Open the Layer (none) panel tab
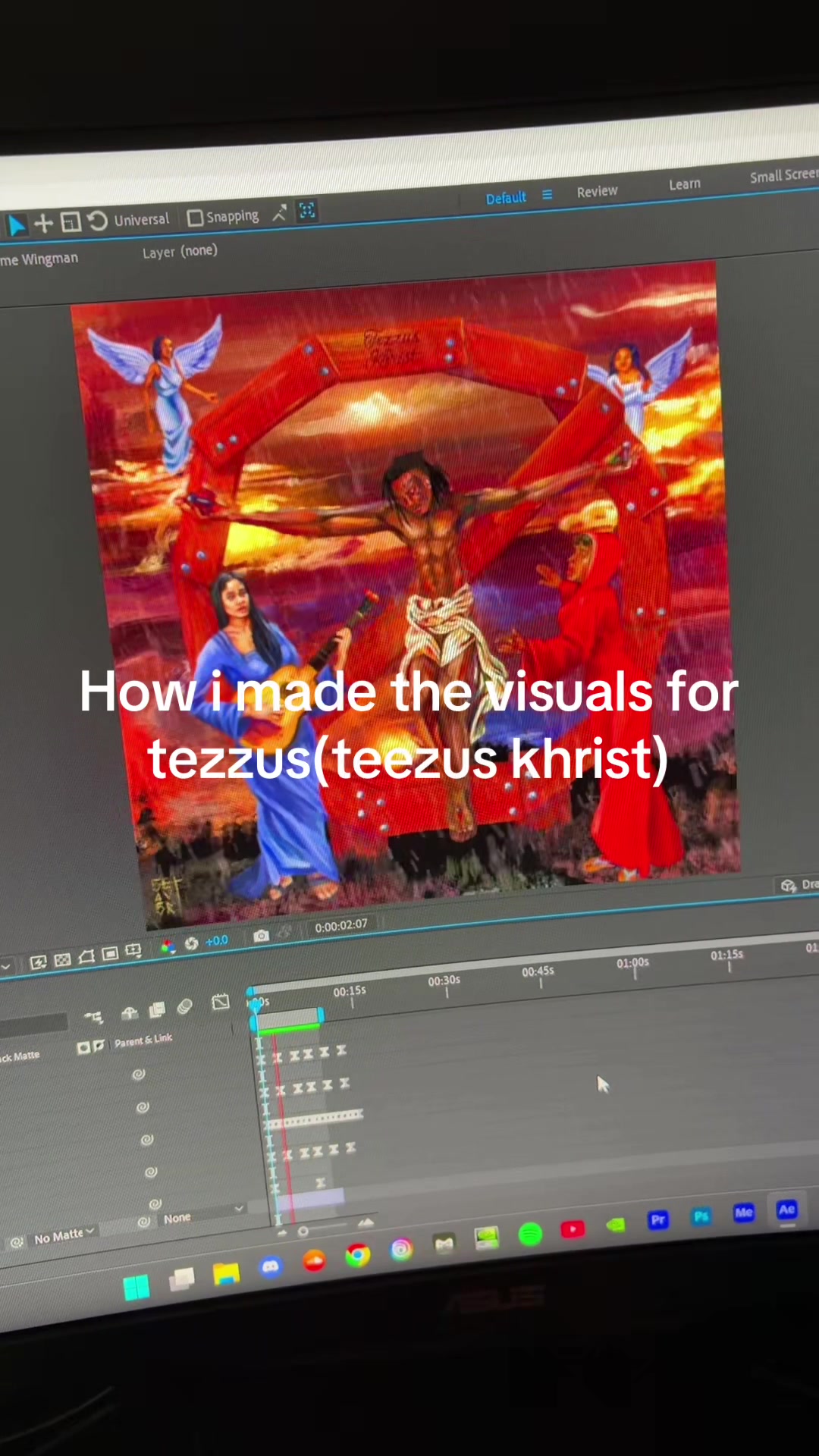 [x=180, y=251]
